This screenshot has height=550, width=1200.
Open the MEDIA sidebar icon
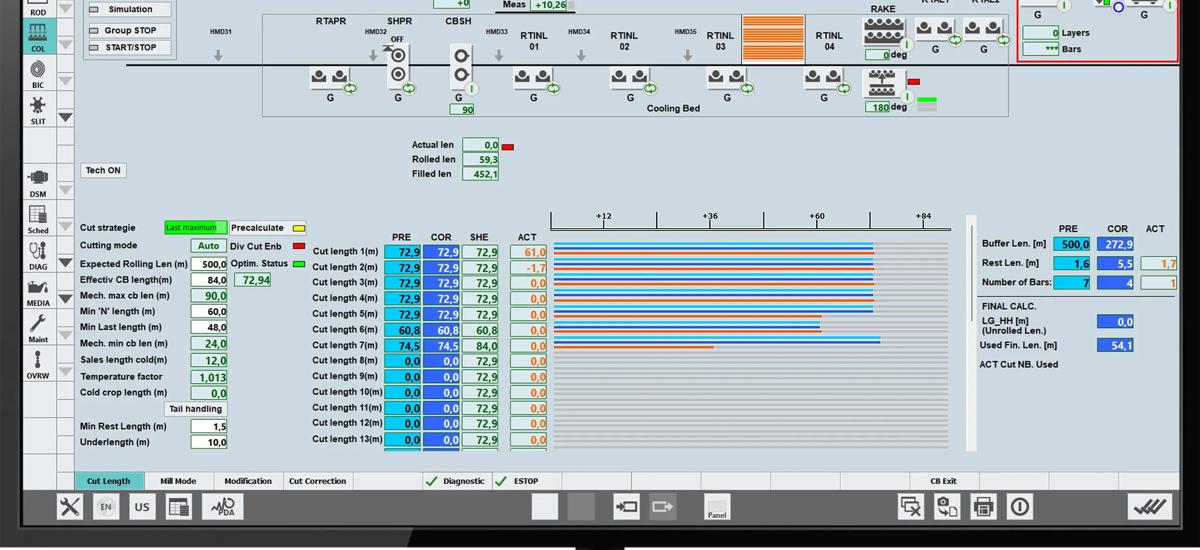[38, 291]
